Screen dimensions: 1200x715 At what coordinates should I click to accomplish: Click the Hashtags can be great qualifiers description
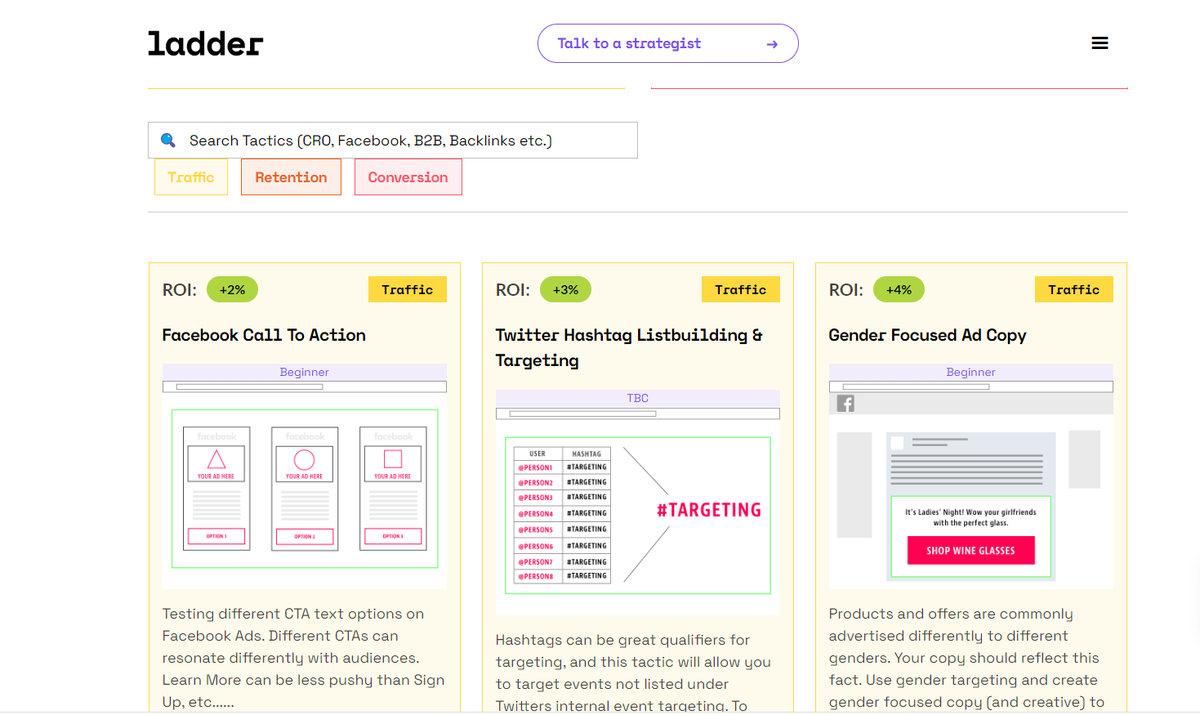(633, 672)
